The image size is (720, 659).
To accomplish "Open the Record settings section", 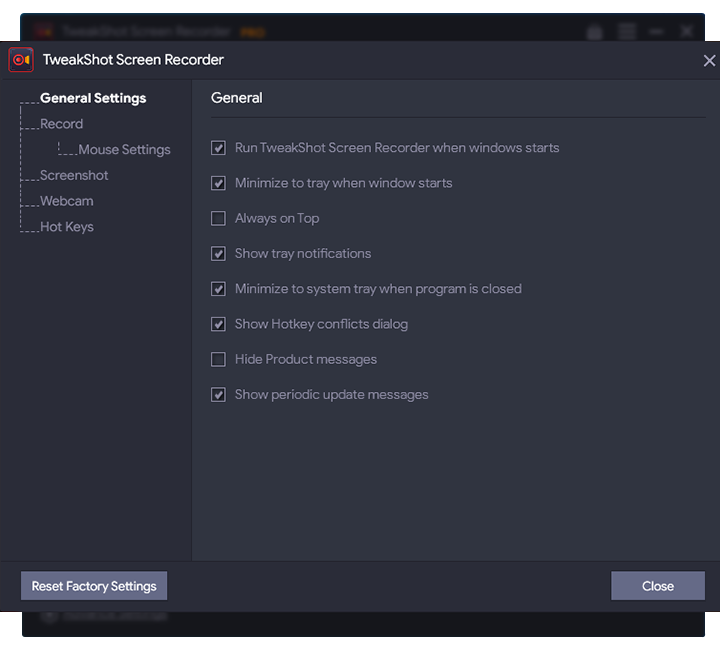I will point(61,124).
